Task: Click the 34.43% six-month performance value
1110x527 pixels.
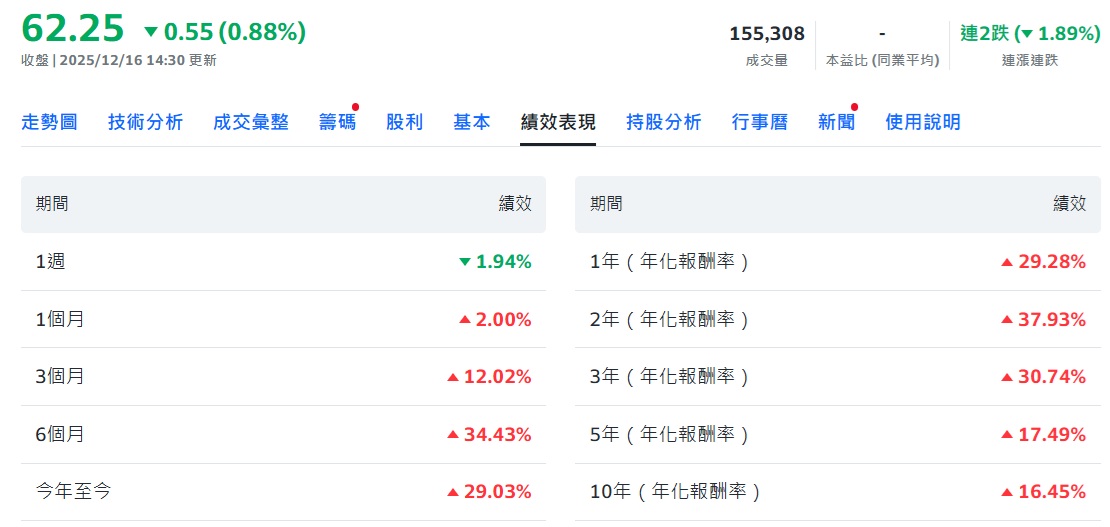Action: click(x=489, y=434)
